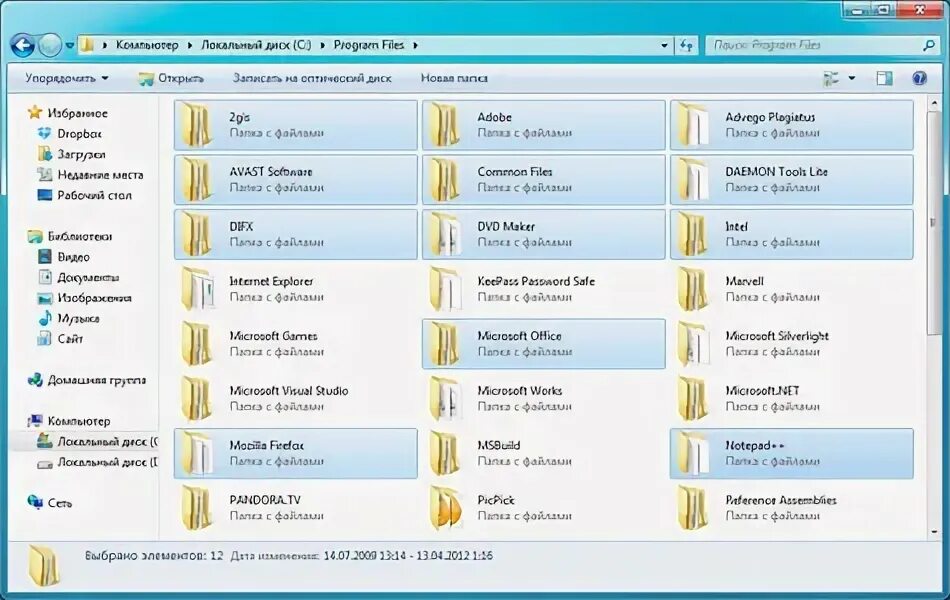Select the Microsoft.NET folder icon
This screenshot has height=600, width=950.
[694, 399]
